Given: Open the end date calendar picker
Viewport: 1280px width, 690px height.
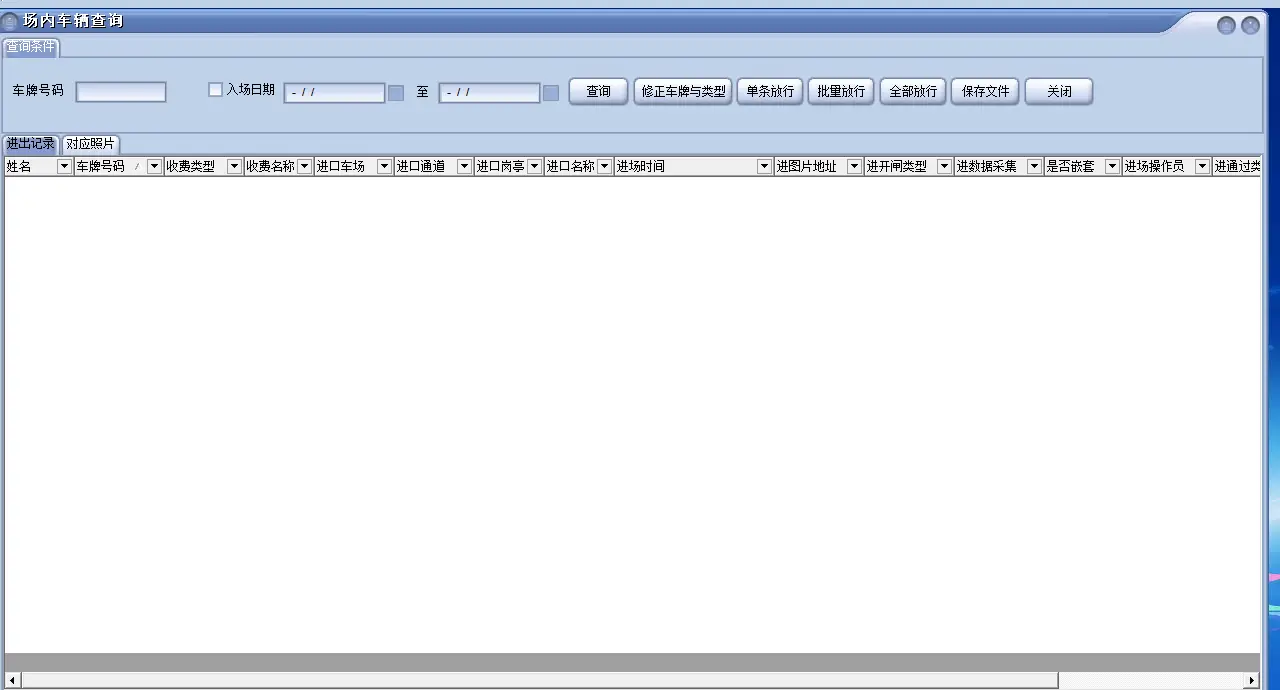Looking at the screenshot, I should click(551, 93).
